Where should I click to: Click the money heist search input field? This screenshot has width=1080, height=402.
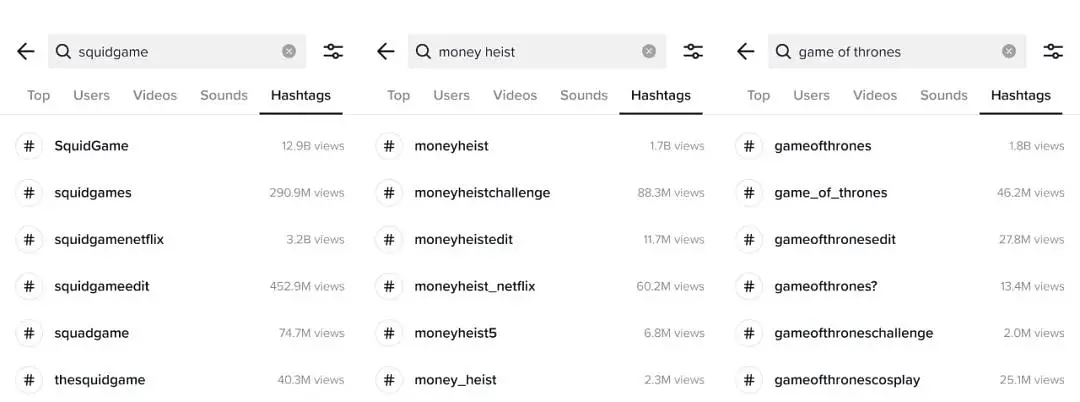coord(537,52)
